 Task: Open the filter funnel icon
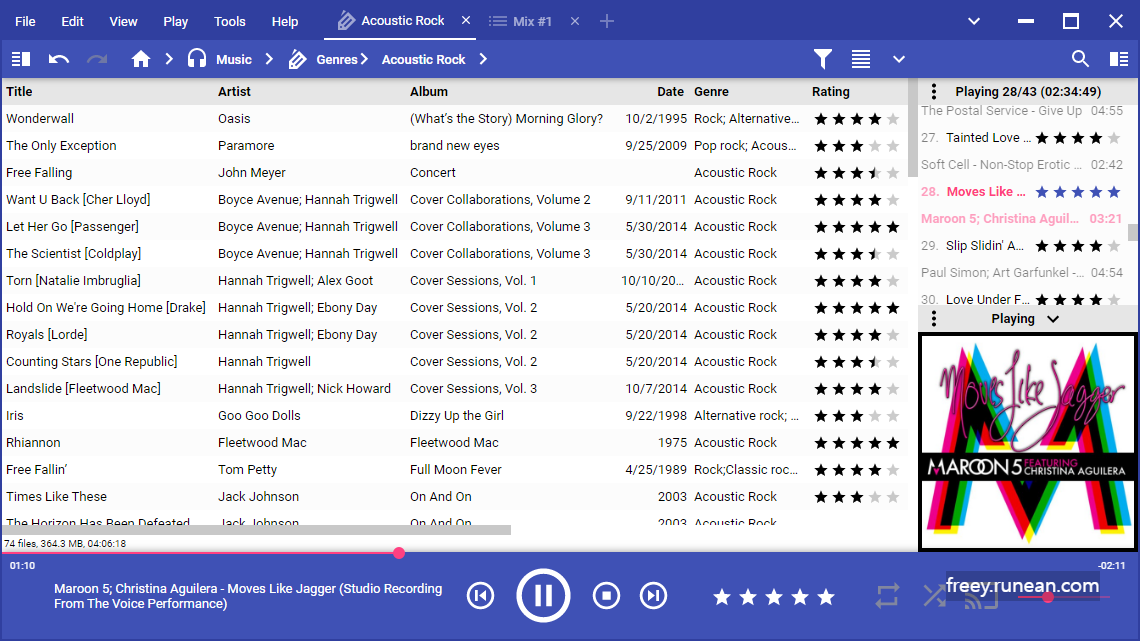click(822, 59)
